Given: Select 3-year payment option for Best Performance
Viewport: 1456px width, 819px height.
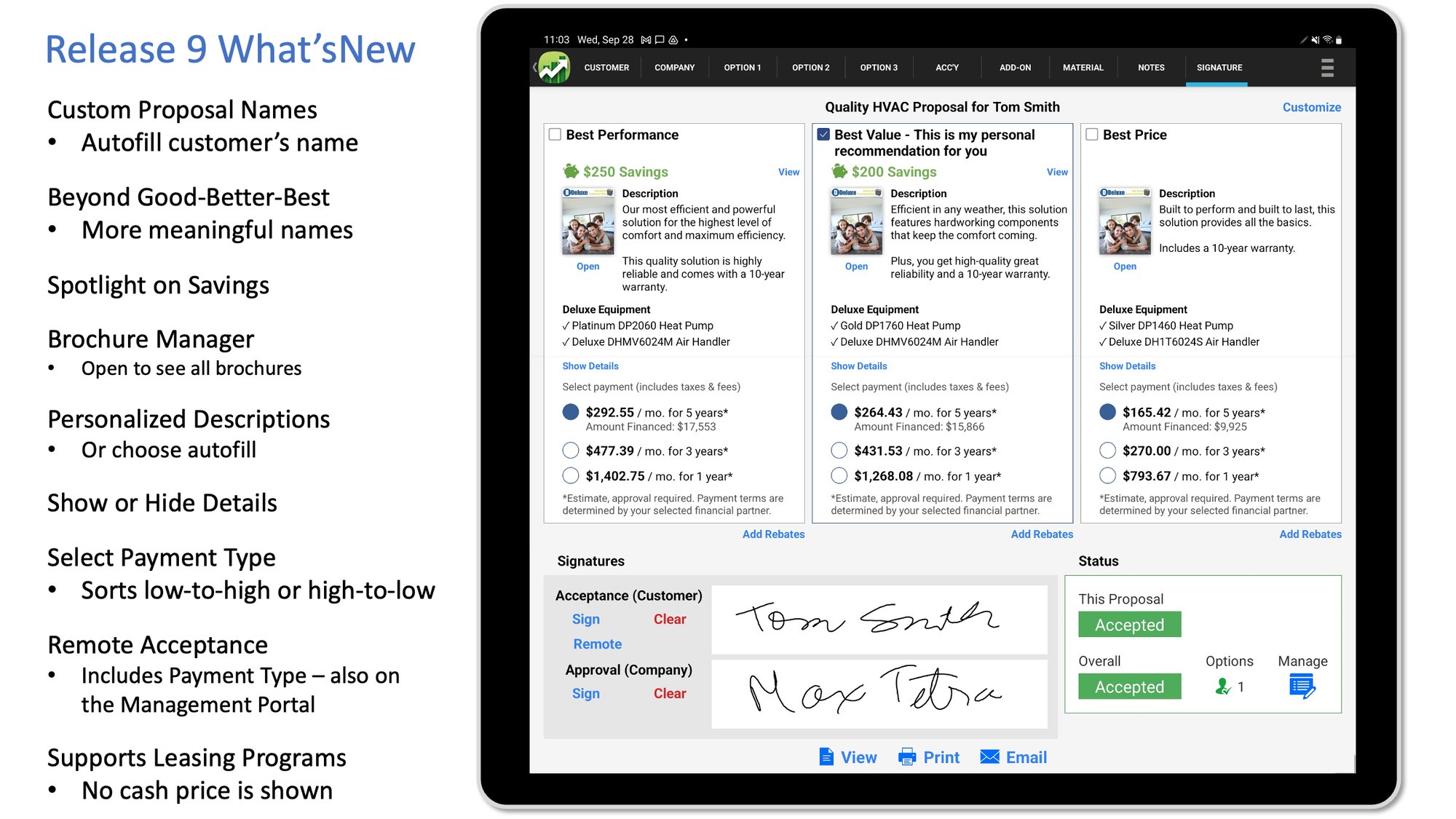Looking at the screenshot, I should pos(569,449).
